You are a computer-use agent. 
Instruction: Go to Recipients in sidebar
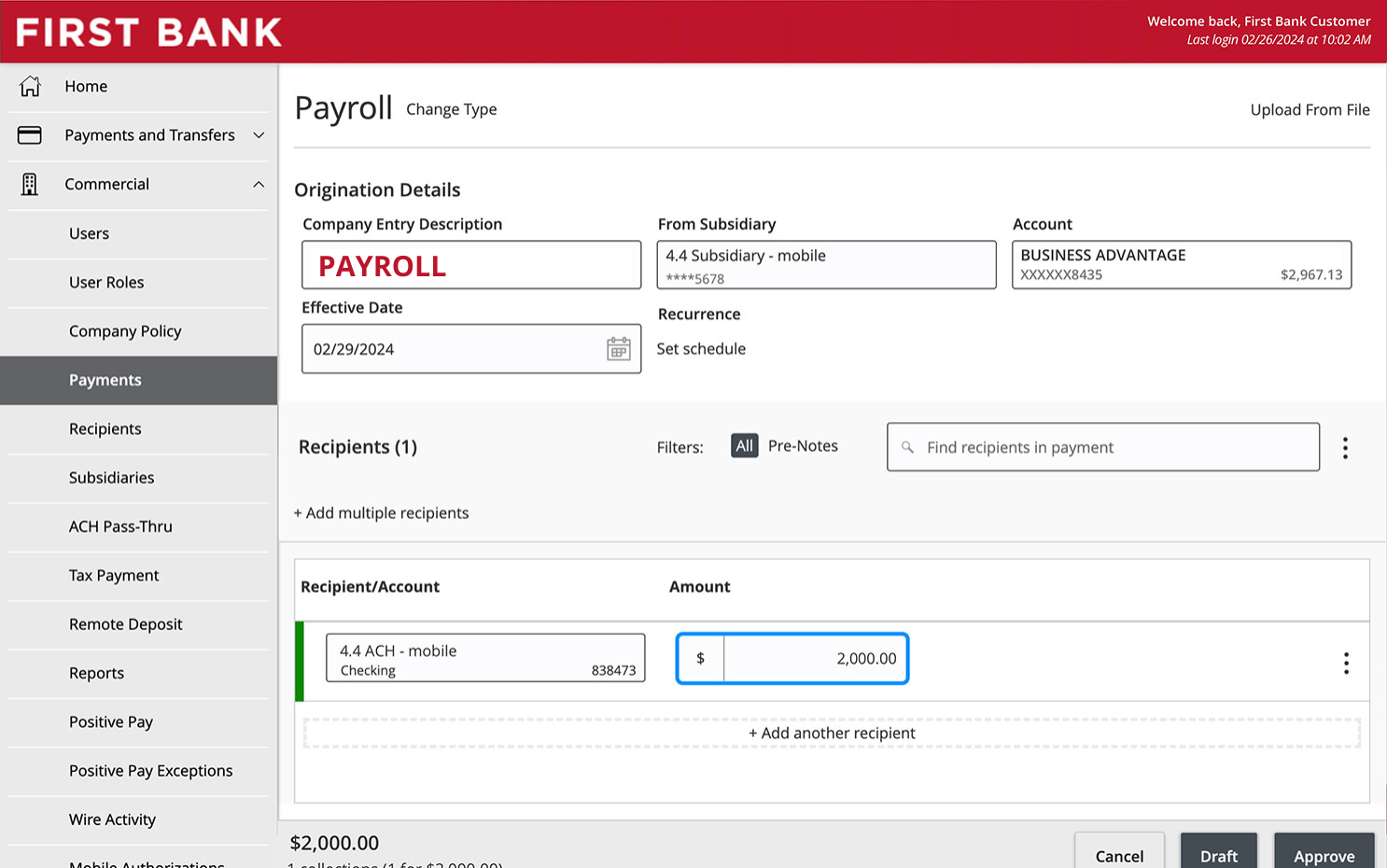point(105,428)
